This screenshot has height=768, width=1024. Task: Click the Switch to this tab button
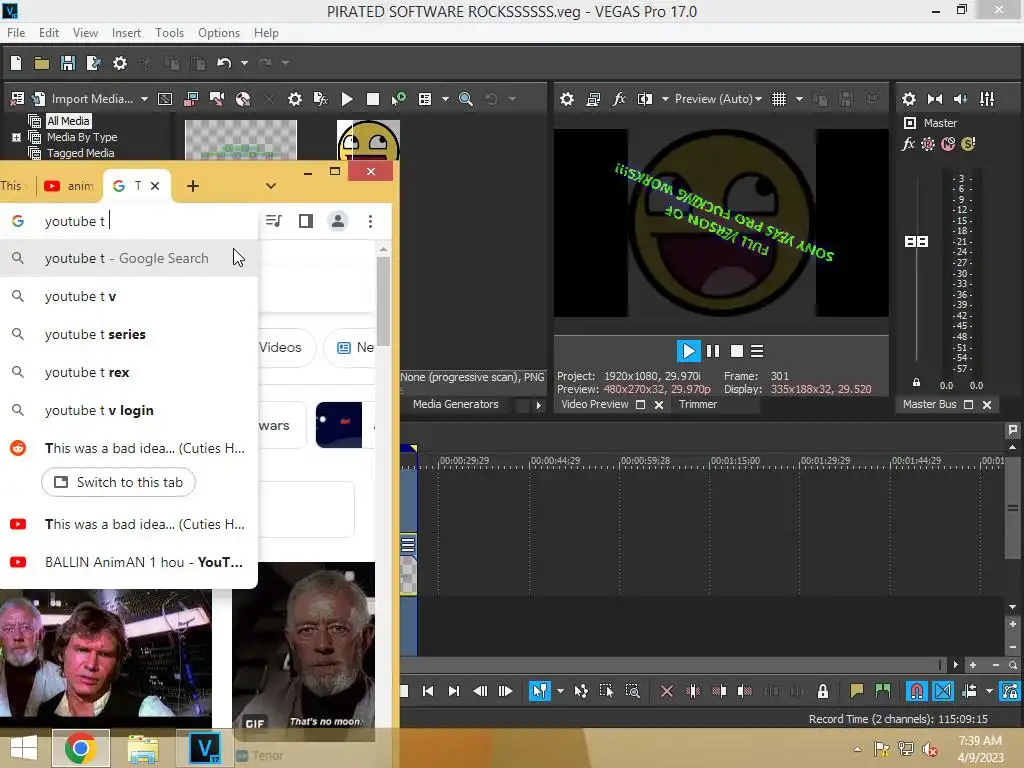tap(118, 482)
